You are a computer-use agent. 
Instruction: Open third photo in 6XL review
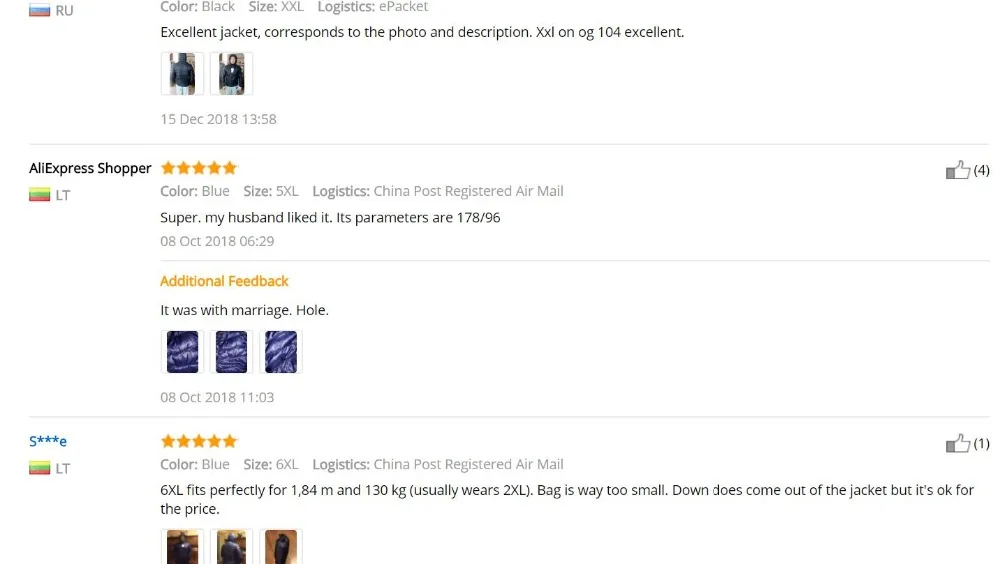[x=281, y=547]
